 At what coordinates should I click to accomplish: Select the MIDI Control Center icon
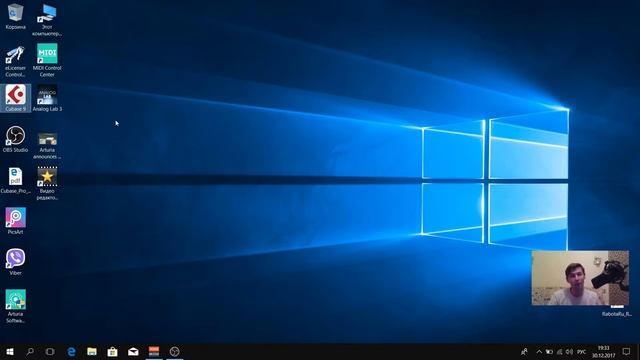point(47,60)
